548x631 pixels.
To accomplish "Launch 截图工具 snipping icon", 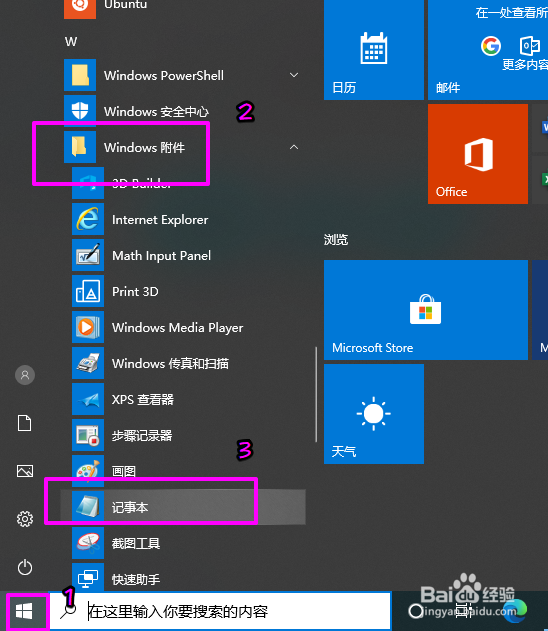I will point(88,543).
